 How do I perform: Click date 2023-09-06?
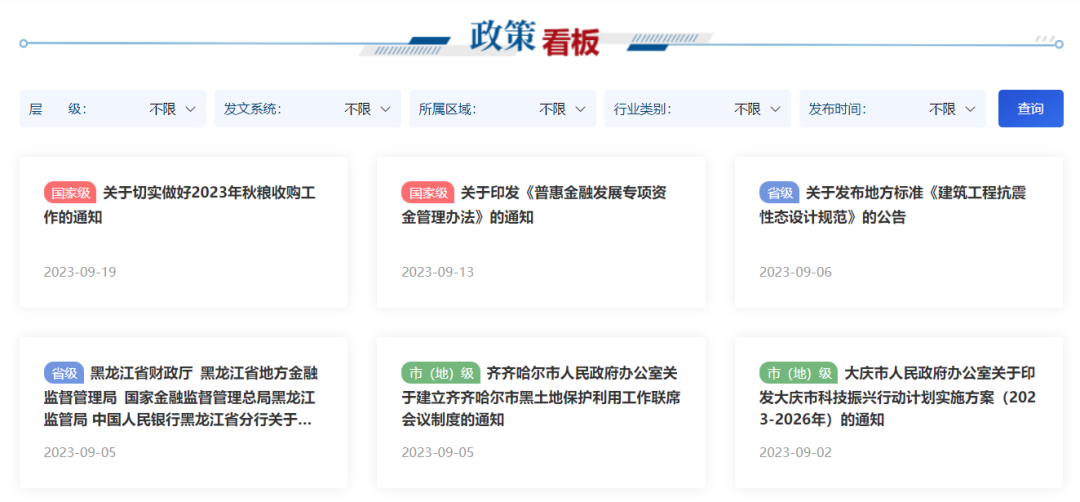point(796,272)
